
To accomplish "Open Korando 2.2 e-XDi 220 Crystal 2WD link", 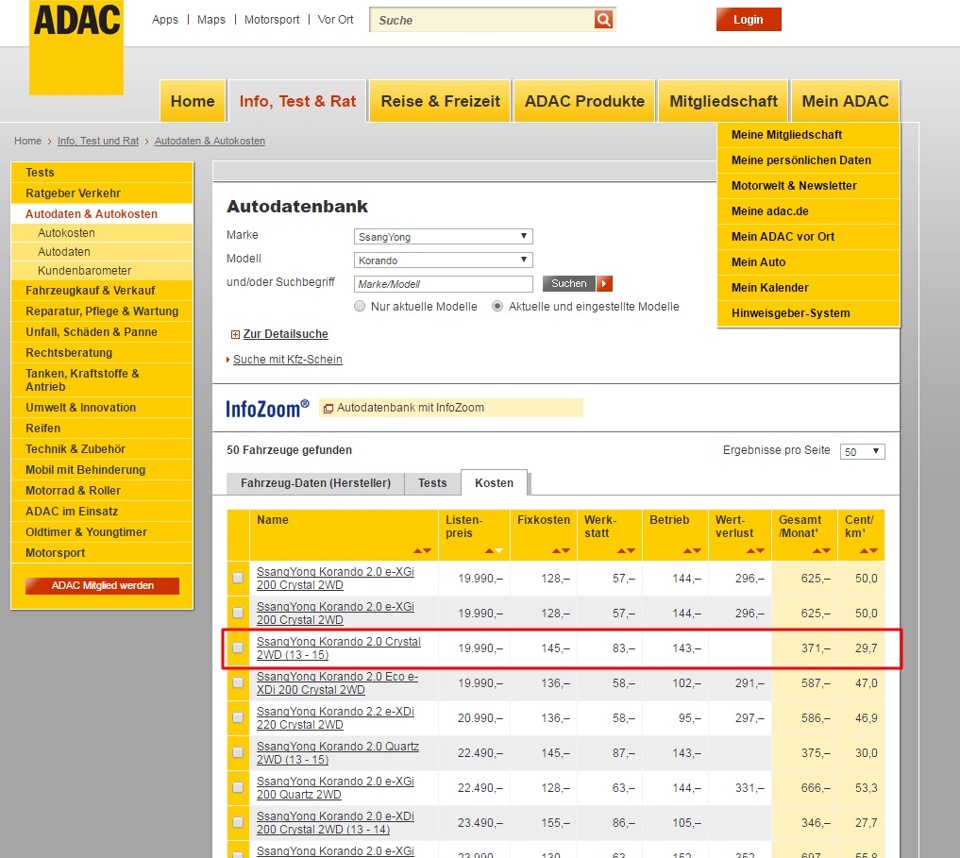I will click(x=335, y=718).
